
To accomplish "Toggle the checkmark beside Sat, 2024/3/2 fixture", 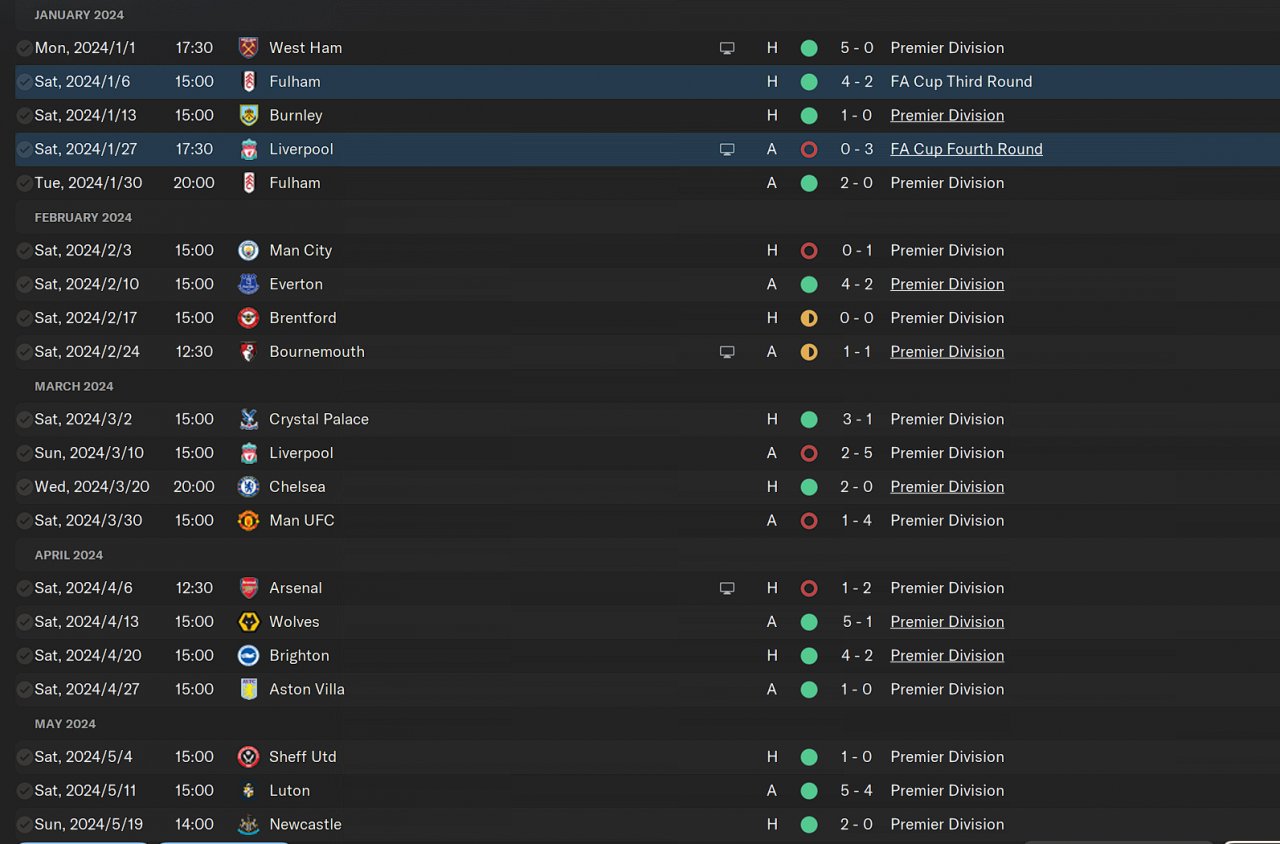I will (x=24, y=420).
